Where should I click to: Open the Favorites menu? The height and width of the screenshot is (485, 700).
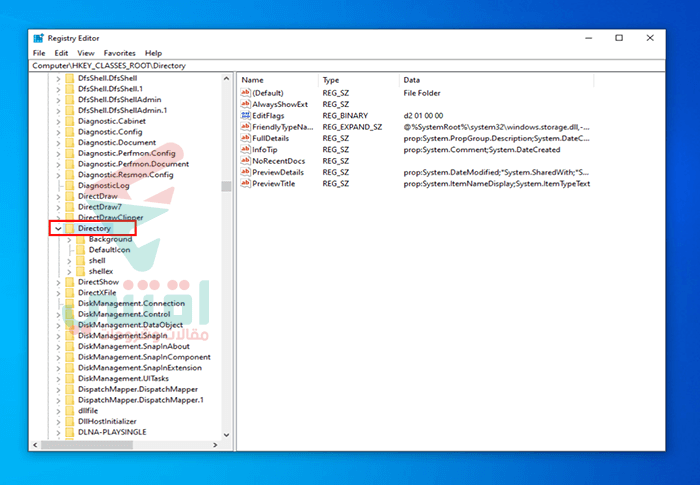tap(119, 53)
